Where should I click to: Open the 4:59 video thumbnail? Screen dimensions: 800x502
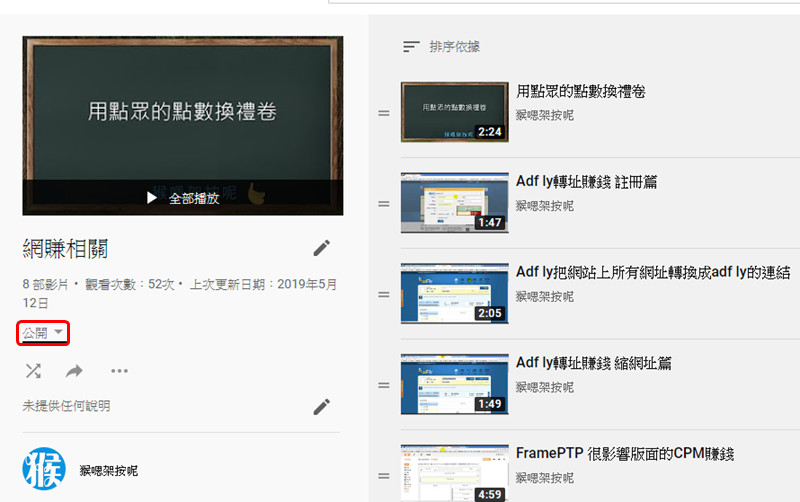pos(455,473)
